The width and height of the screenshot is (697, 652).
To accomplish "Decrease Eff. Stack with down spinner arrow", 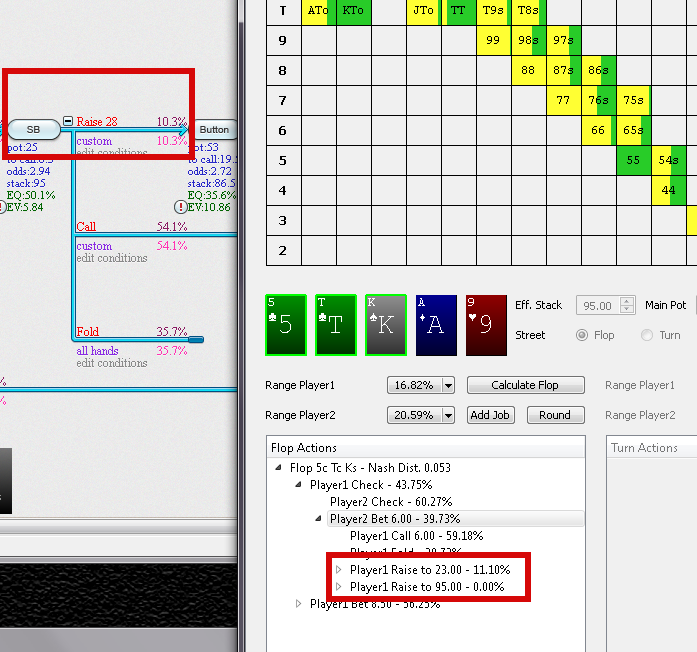I will point(627,309).
